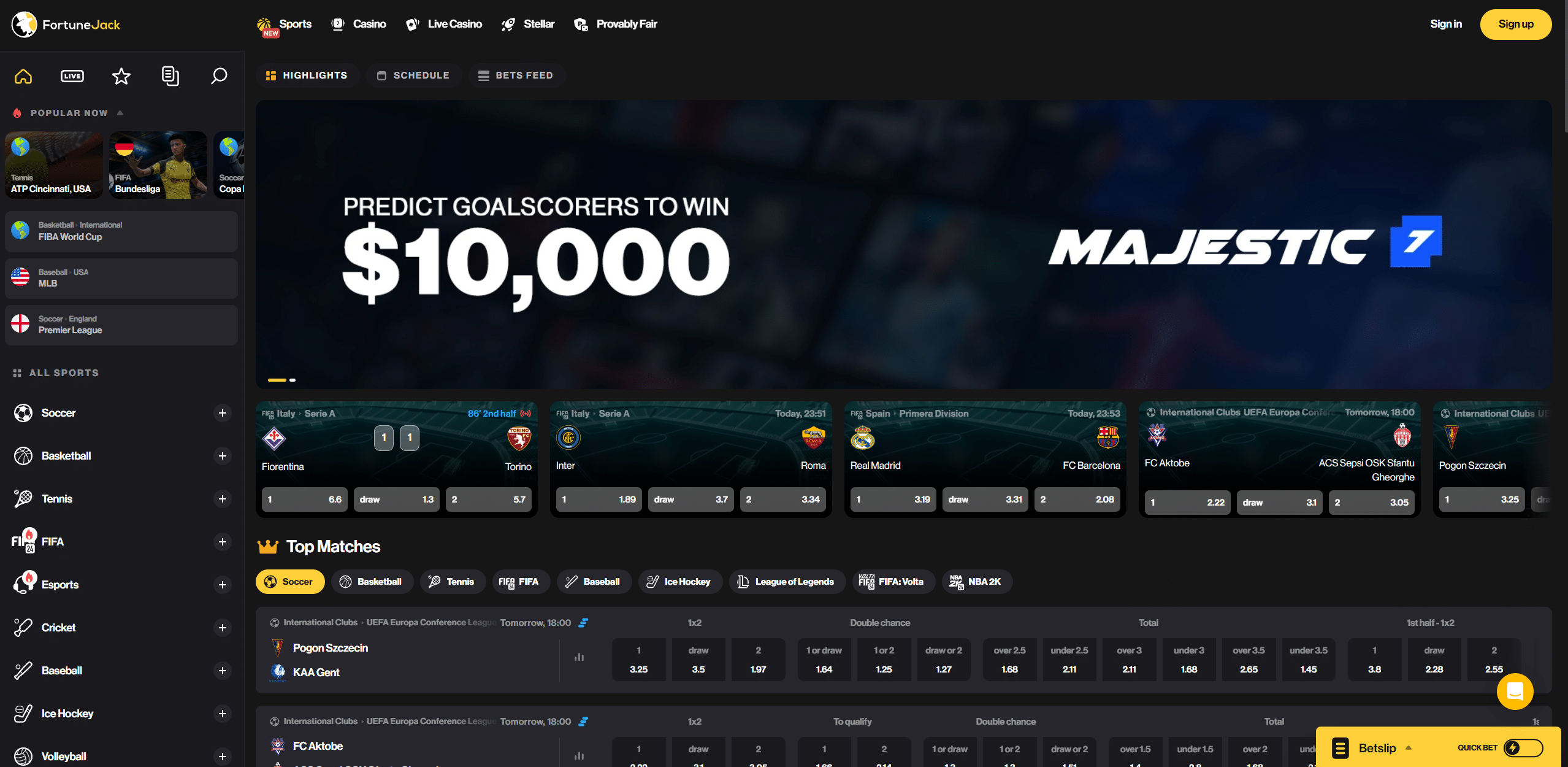Screen dimensions: 1568x767
Task: Open the home icon in sidebar
Action: coord(23,76)
